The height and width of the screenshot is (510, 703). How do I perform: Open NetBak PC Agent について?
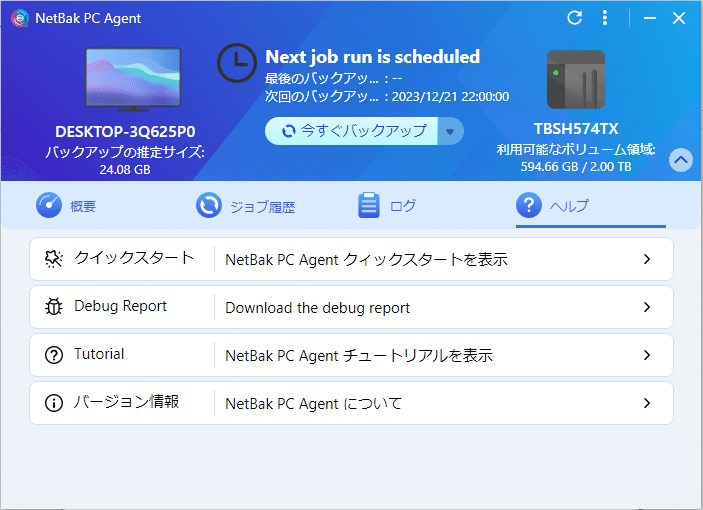click(x=313, y=404)
